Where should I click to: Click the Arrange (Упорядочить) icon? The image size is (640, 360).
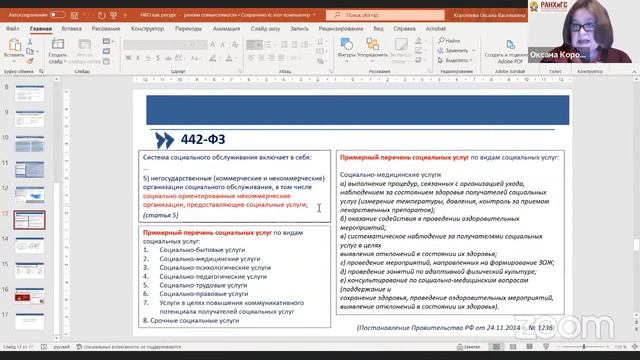point(372,44)
